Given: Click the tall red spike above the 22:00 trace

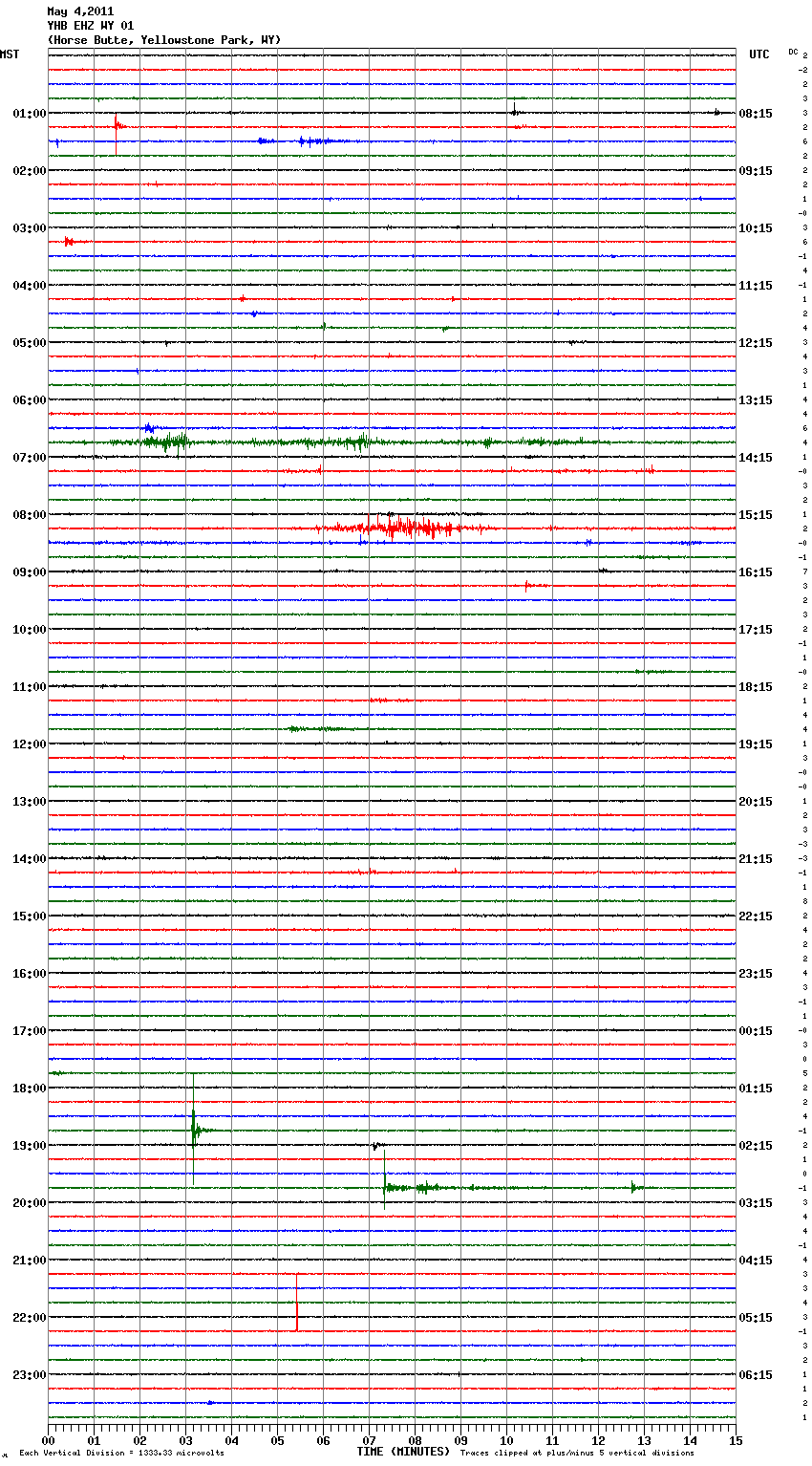Looking at the screenshot, I should click(297, 1302).
